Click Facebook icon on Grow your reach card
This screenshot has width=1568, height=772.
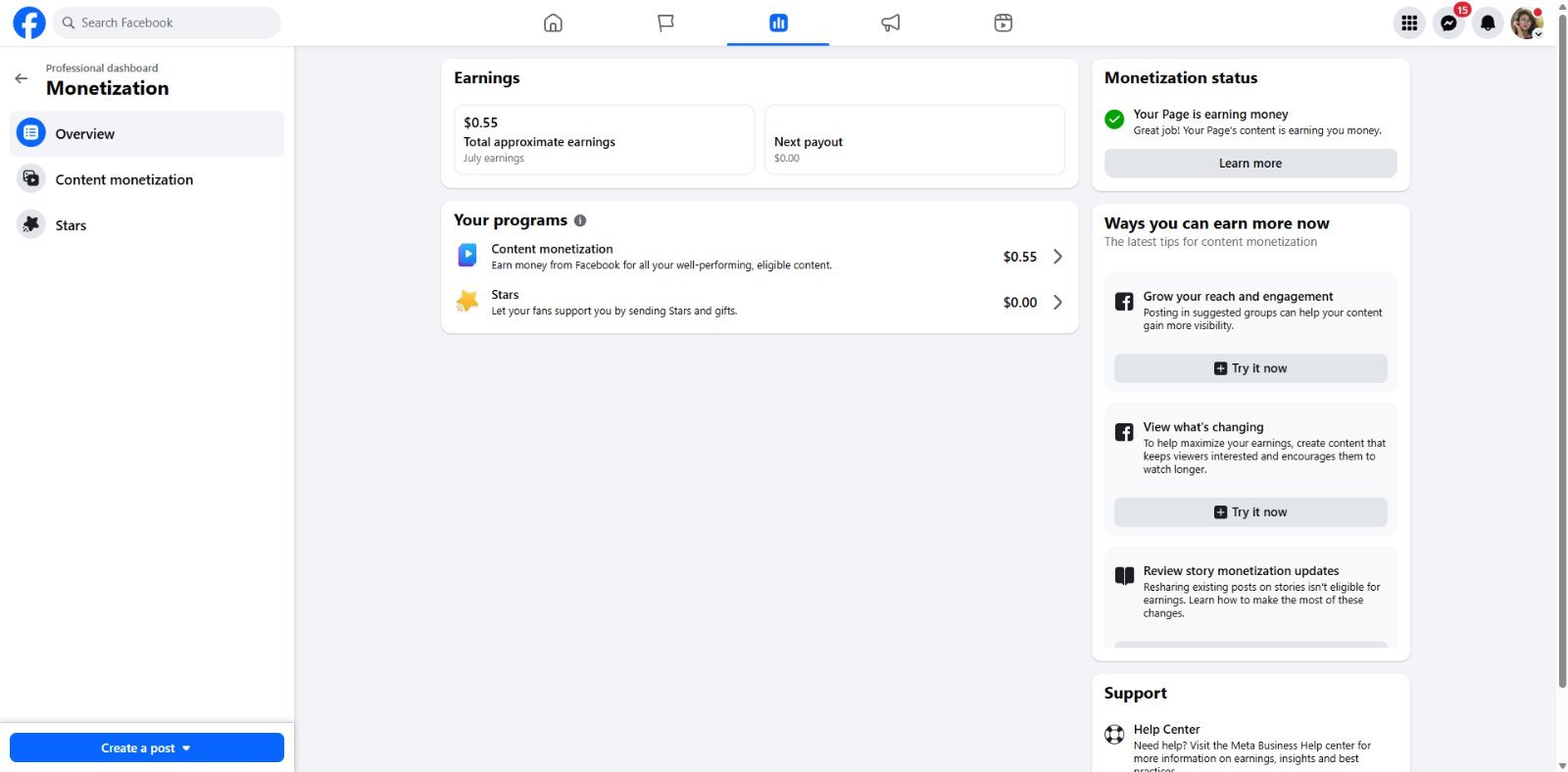coord(1124,302)
